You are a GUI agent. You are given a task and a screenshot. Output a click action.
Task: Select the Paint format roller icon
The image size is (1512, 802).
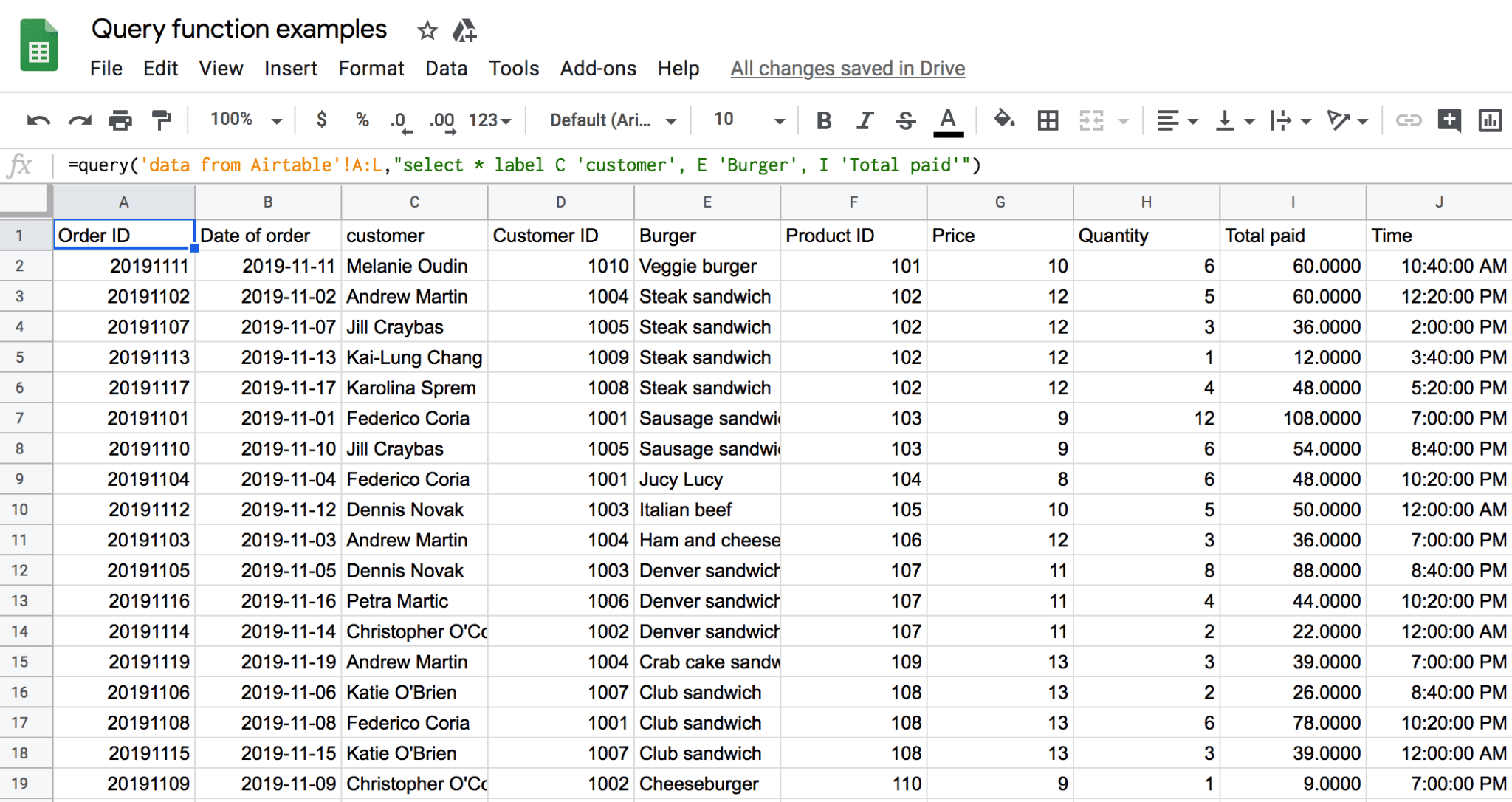[161, 120]
